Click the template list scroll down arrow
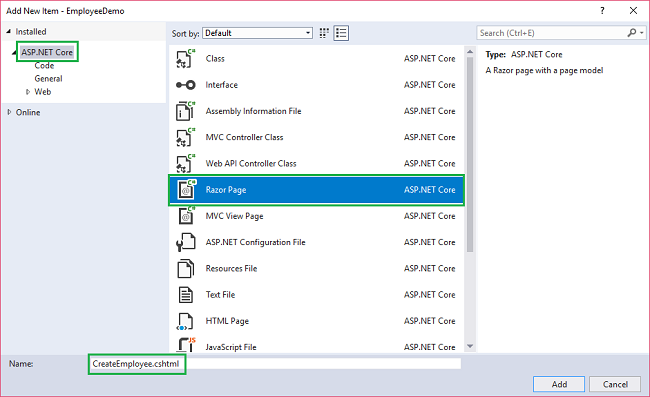 pyautogui.click(x=470, y=346)
